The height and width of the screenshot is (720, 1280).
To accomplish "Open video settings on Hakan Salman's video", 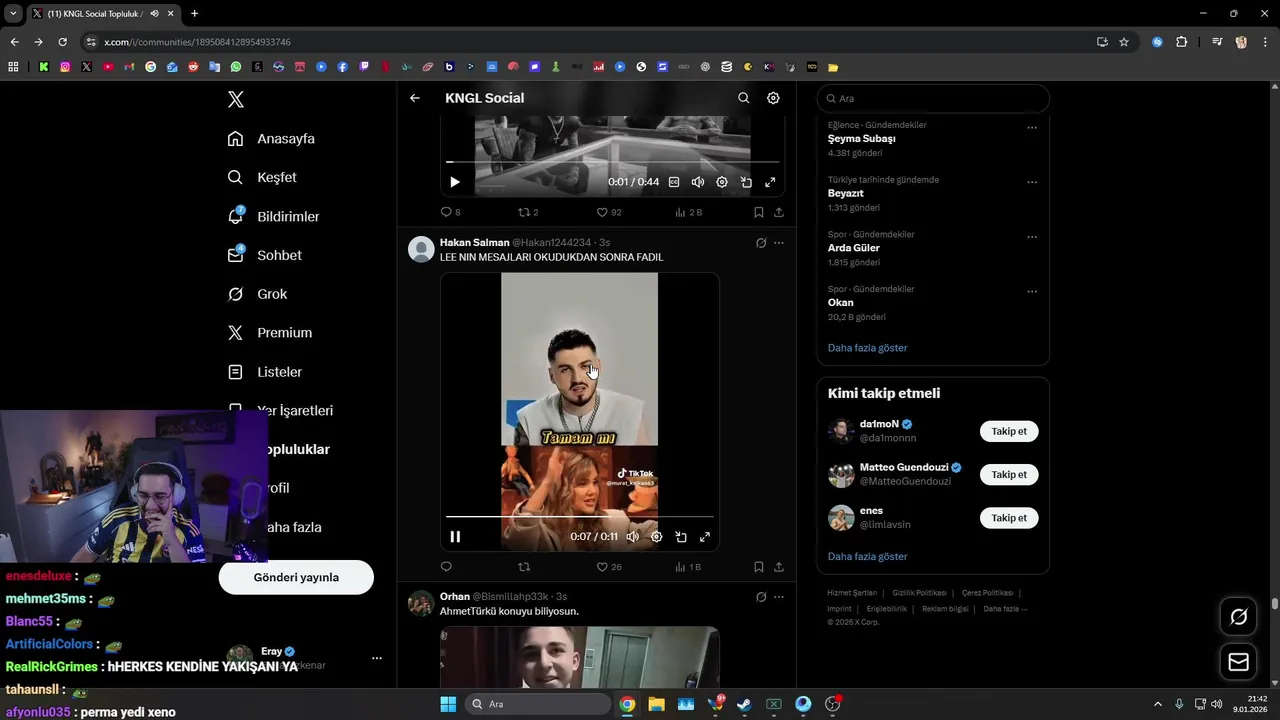I will coord(657,537).
